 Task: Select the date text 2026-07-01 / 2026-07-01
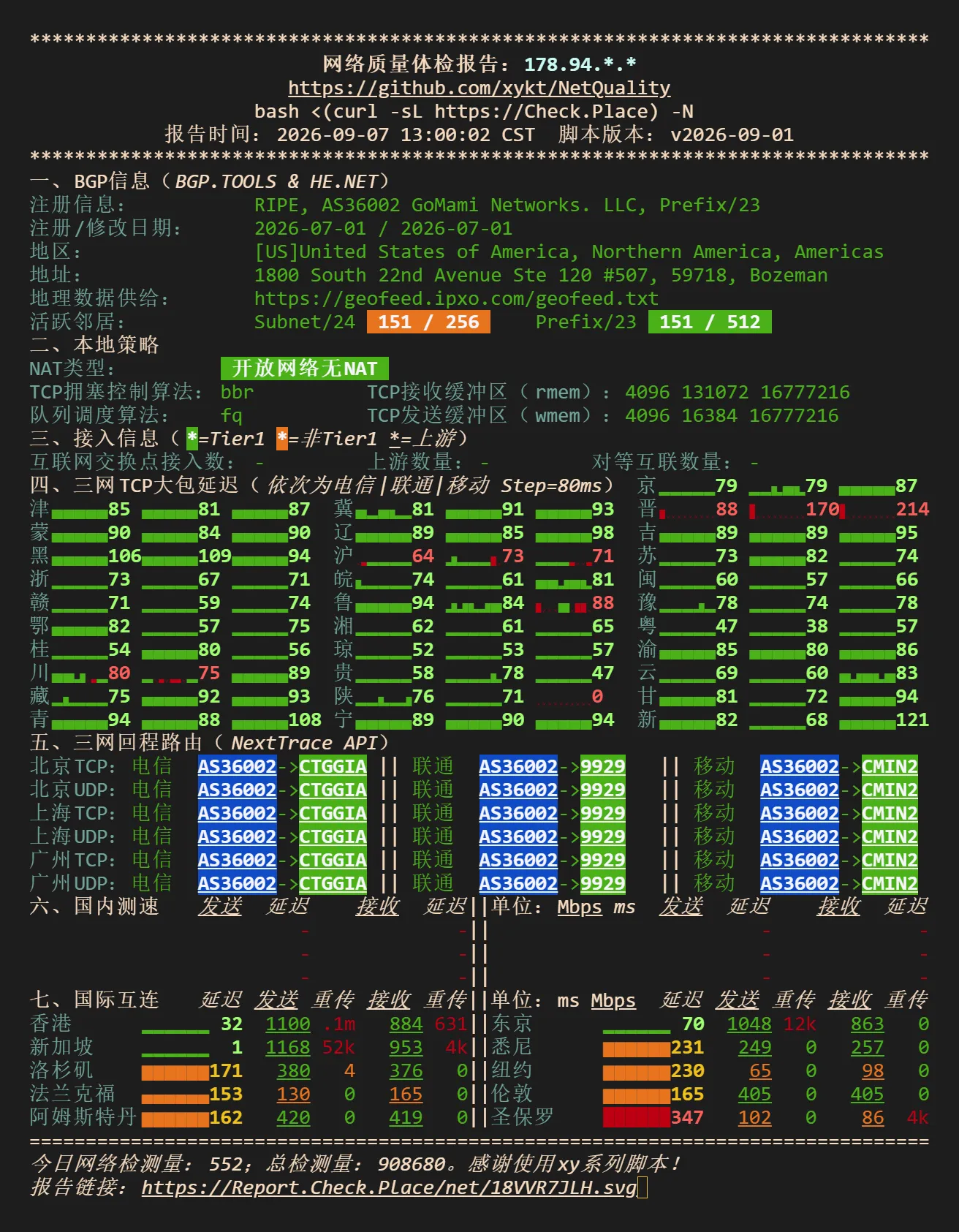383,228
